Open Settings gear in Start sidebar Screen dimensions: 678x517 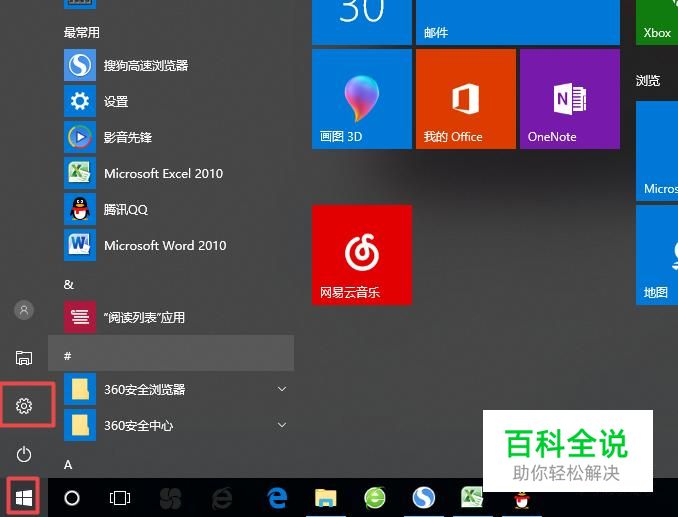(24, 405)
